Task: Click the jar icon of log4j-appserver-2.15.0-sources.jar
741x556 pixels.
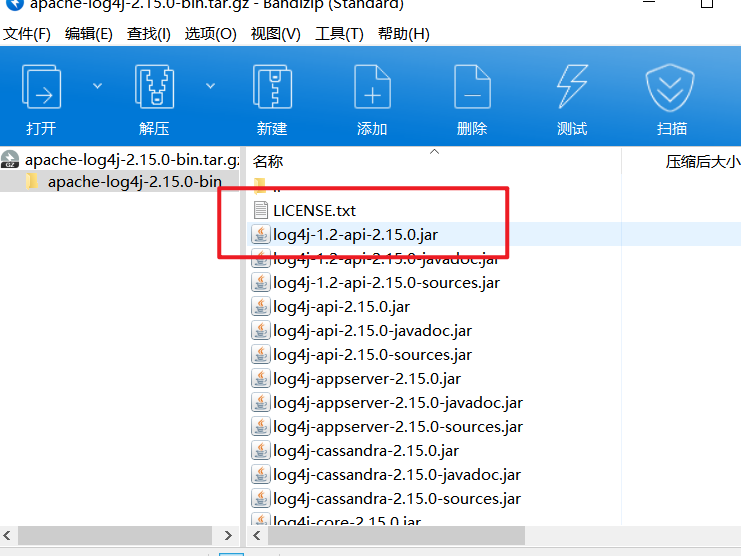Action: 260,427
